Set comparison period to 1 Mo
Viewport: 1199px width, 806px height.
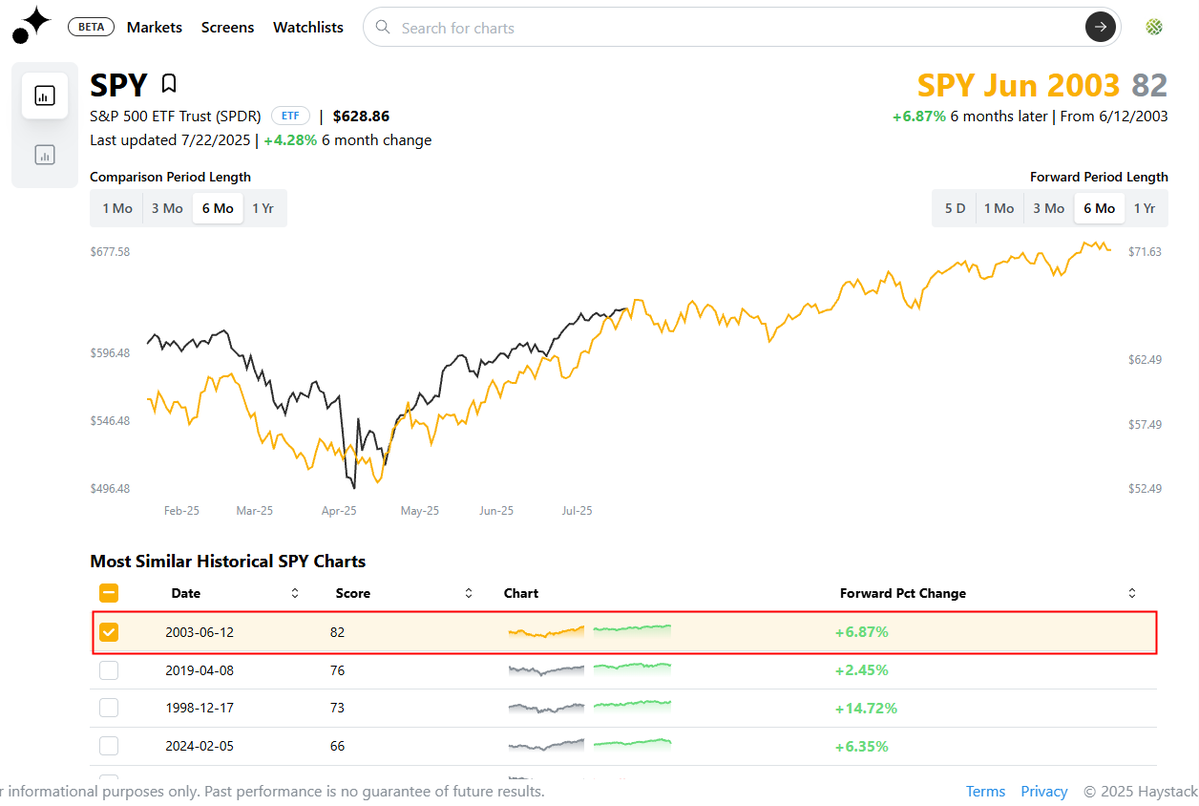pos(117,208)
